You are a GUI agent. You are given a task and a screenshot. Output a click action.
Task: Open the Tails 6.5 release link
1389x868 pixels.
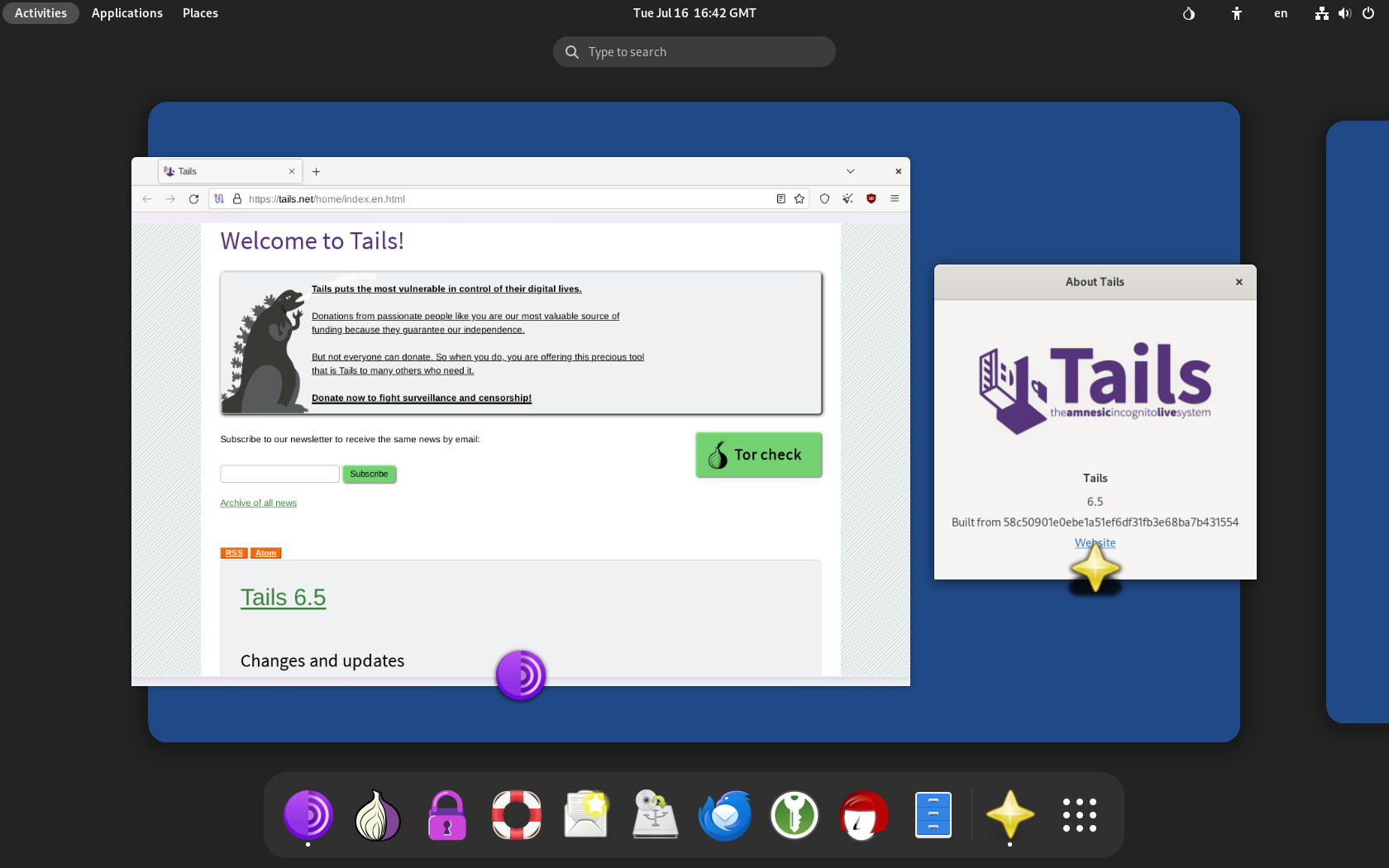click(x=283, y=598)
